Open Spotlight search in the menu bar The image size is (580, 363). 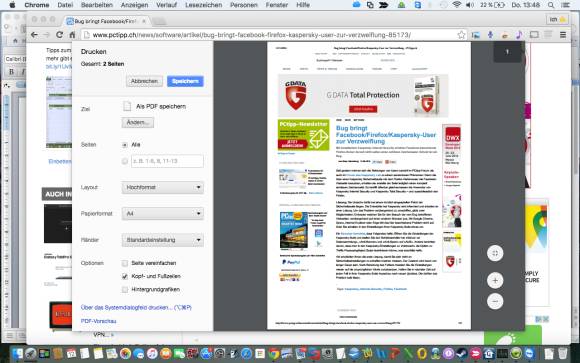tap(551, 5)
